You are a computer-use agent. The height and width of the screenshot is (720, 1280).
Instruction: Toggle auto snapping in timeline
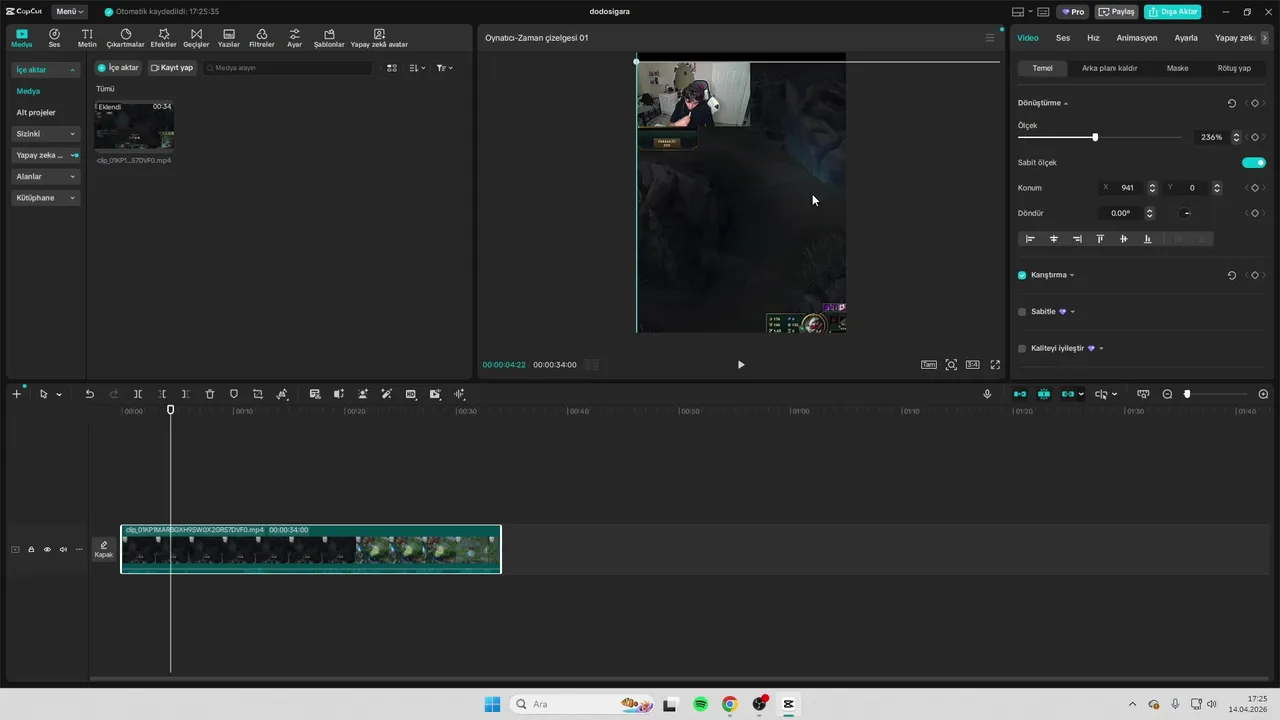click(1044, 394)
